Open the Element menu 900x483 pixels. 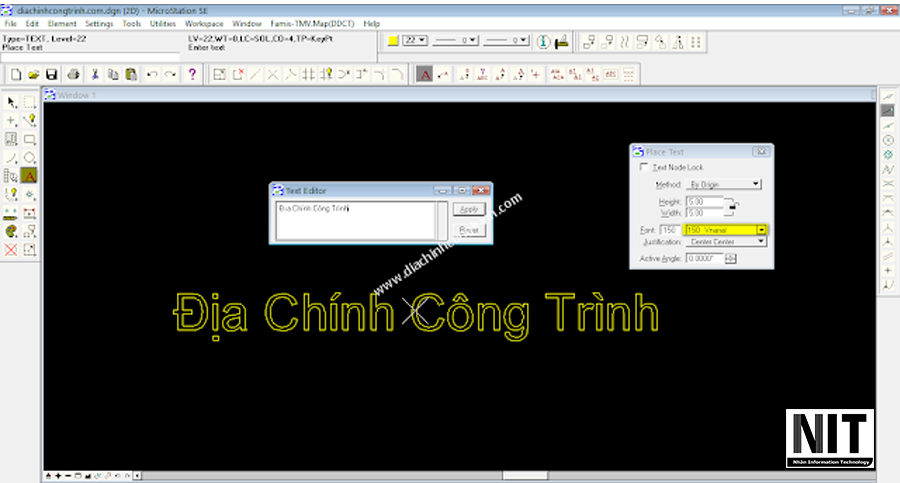coord(62,24)
